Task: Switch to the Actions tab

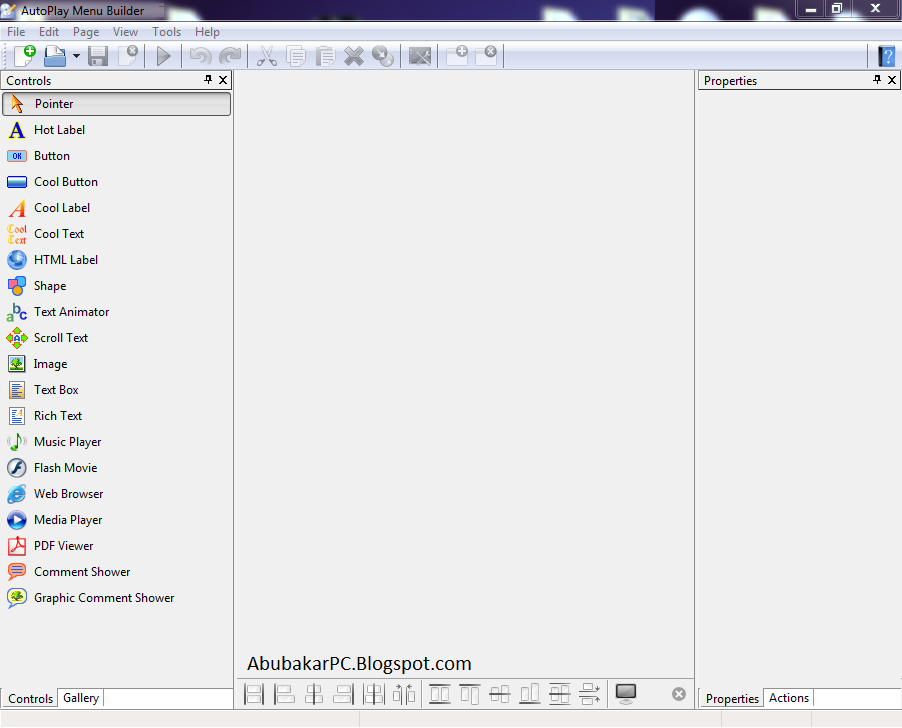Action: click(789, 698)
